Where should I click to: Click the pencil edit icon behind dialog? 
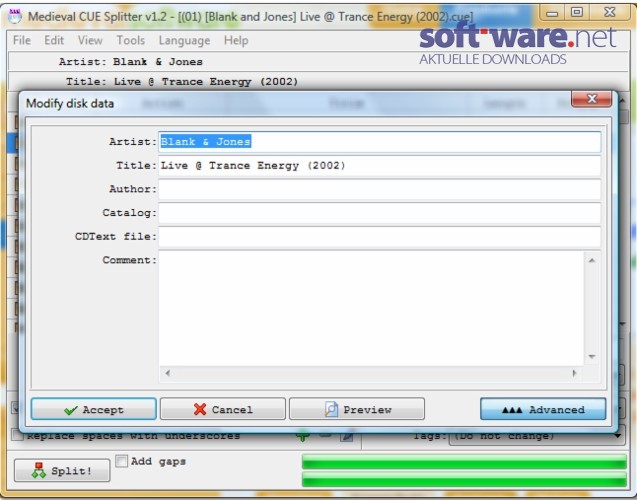pyautogui.click(x=347, y=436)
